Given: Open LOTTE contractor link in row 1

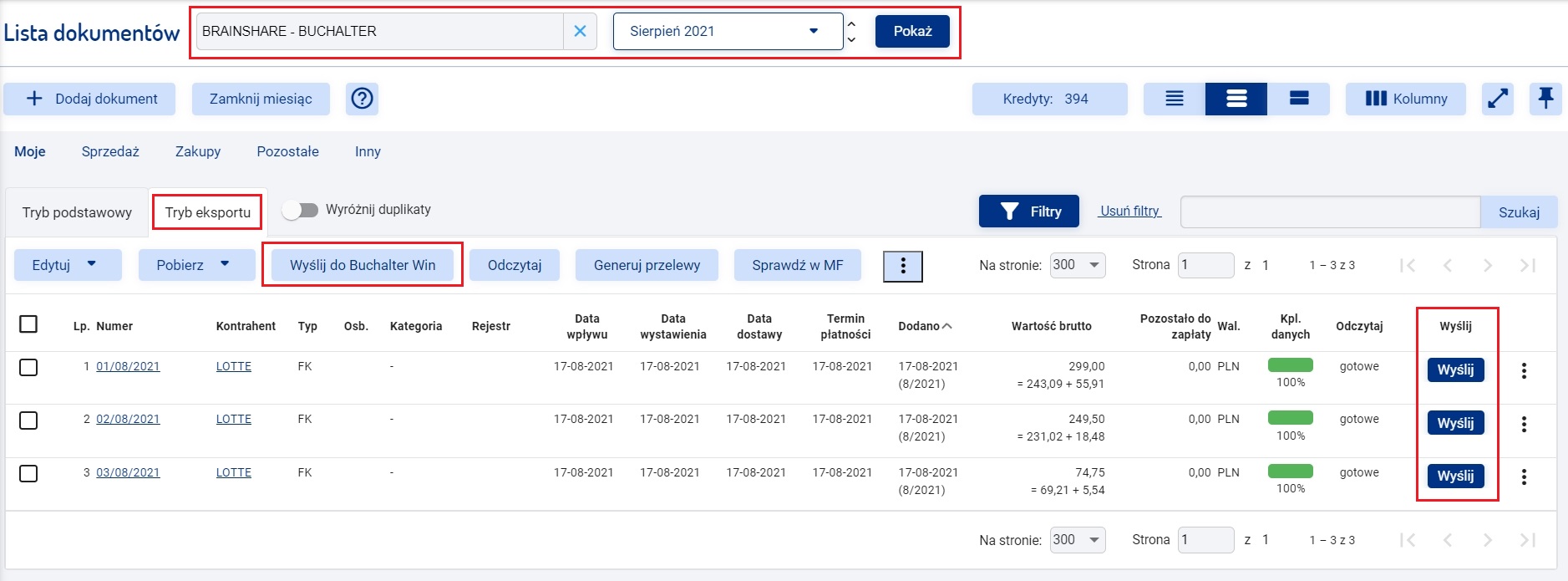Looking at the screenshot, I should (234, 366).
